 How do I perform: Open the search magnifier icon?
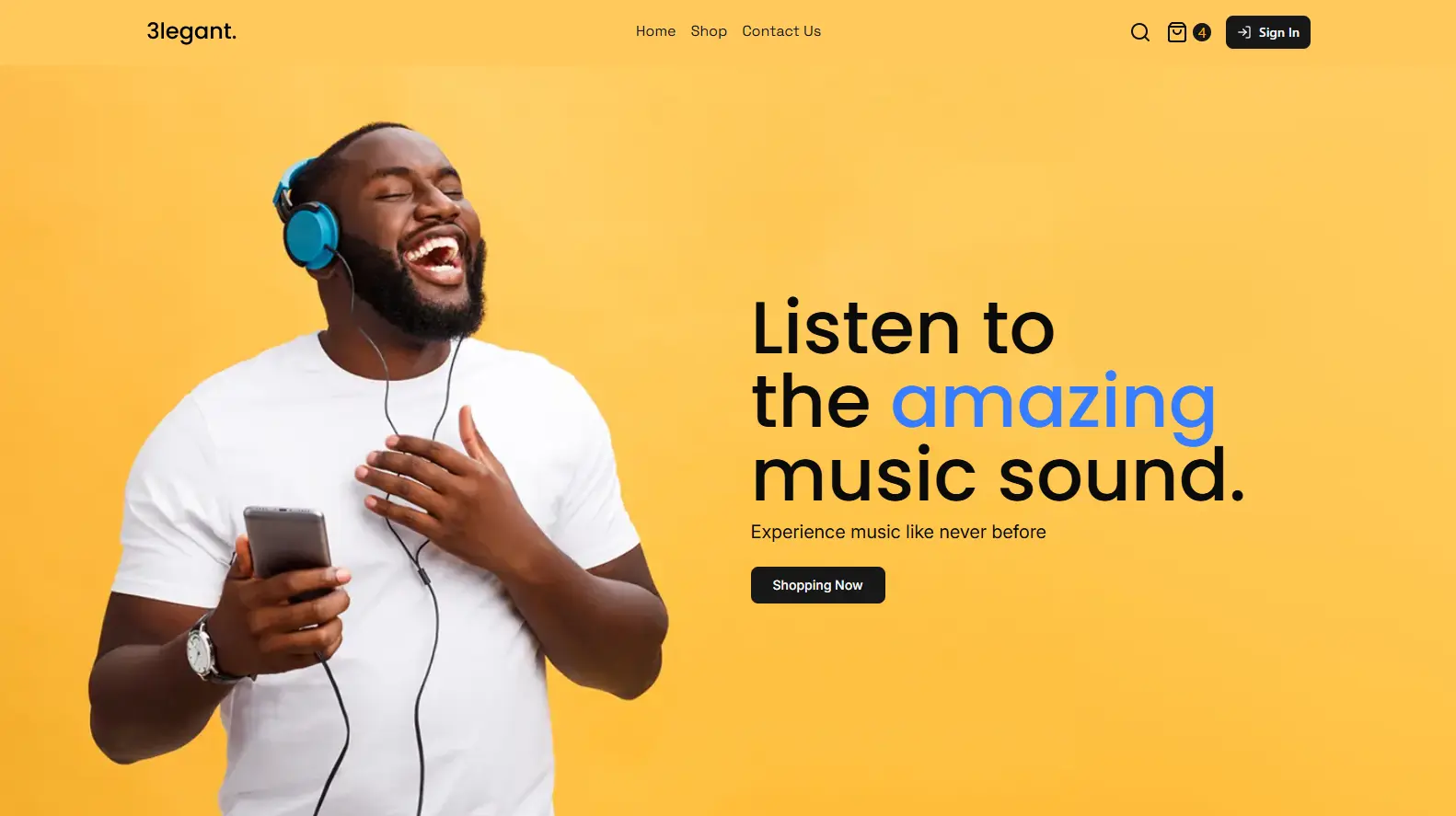(x=1139, y=32)
